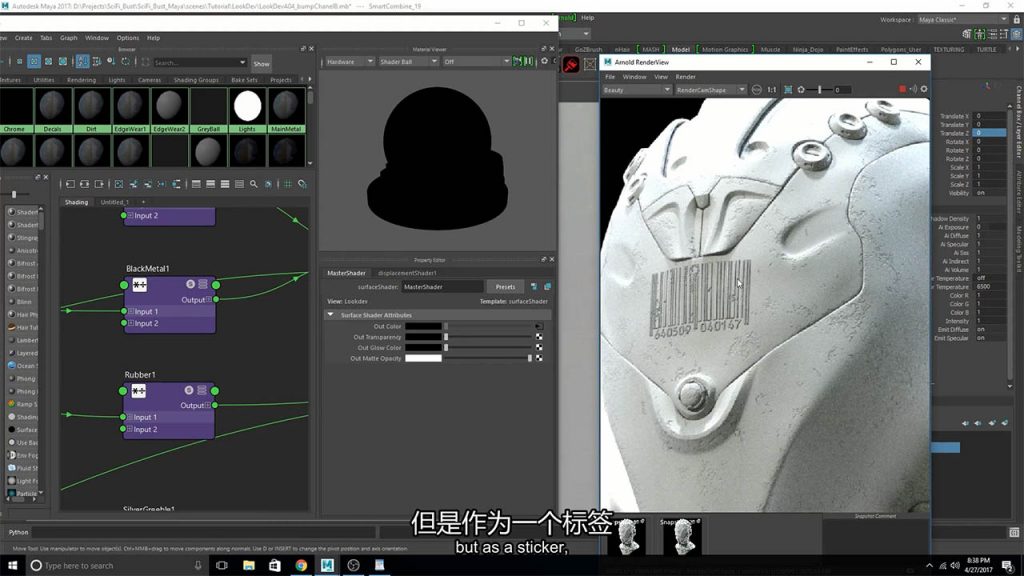Expand Input 1 on the BlackMetal1 node

click(x=131, y=312)
